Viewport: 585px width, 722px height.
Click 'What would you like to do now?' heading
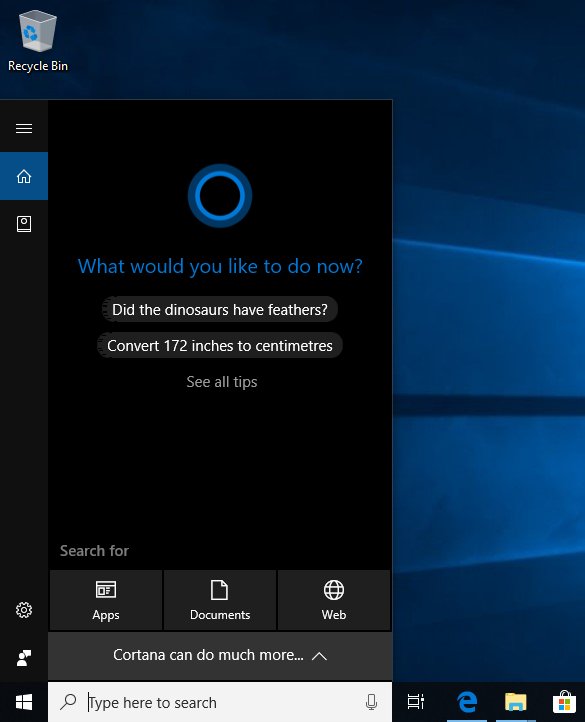click(x=220, y=266)
